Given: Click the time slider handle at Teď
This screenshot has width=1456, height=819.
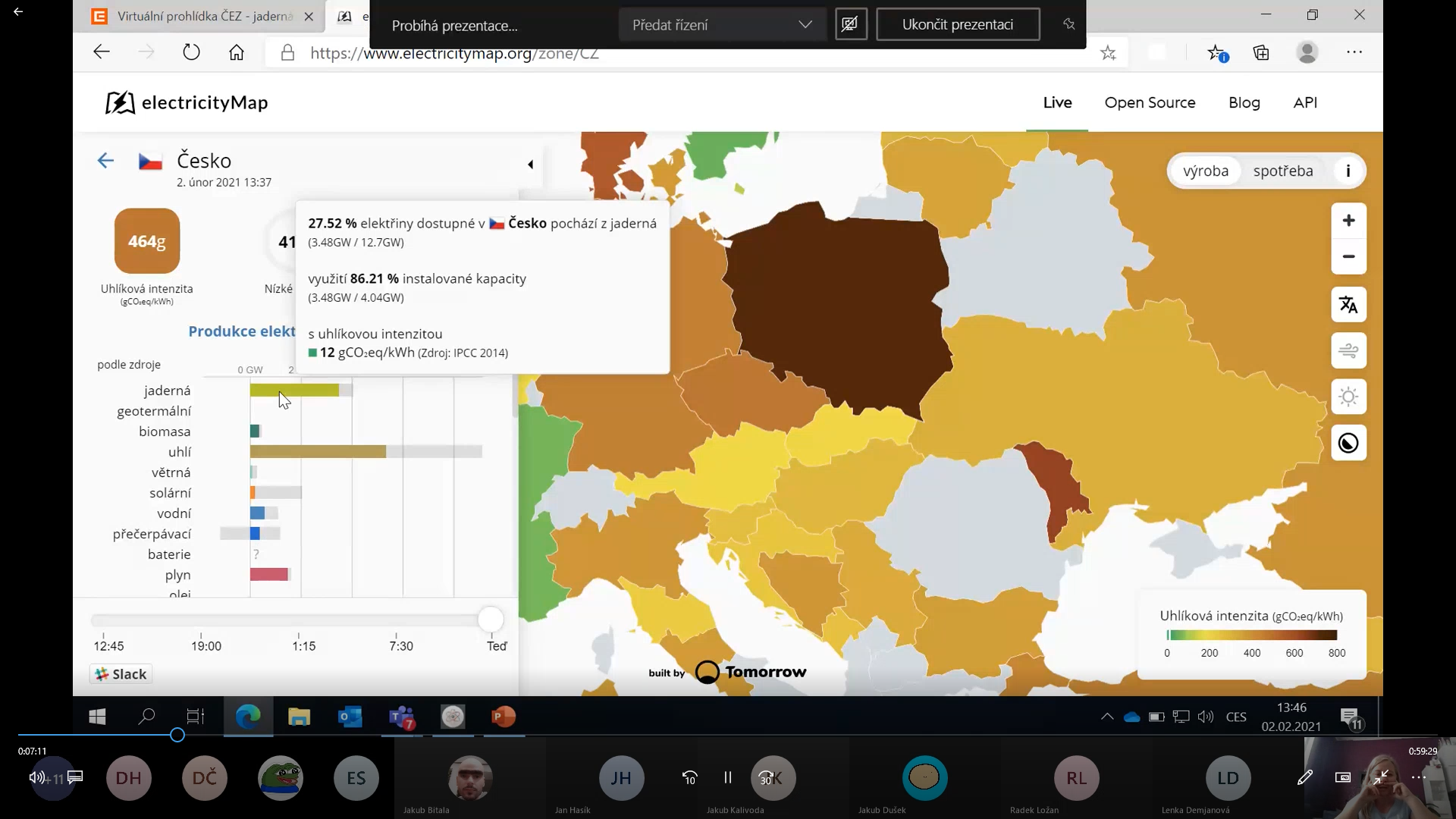Looking at the screenshot, I should coord(491,620).
